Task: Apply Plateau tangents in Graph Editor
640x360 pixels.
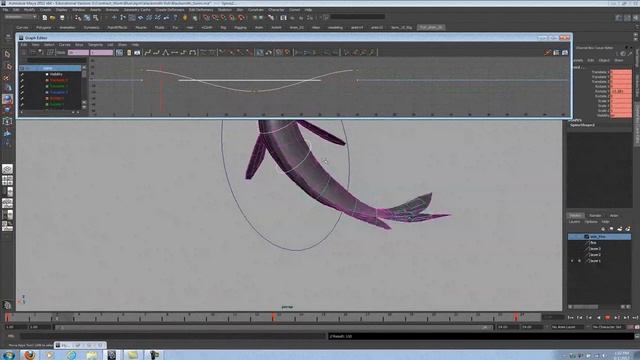Action: (x=192, y=52)
